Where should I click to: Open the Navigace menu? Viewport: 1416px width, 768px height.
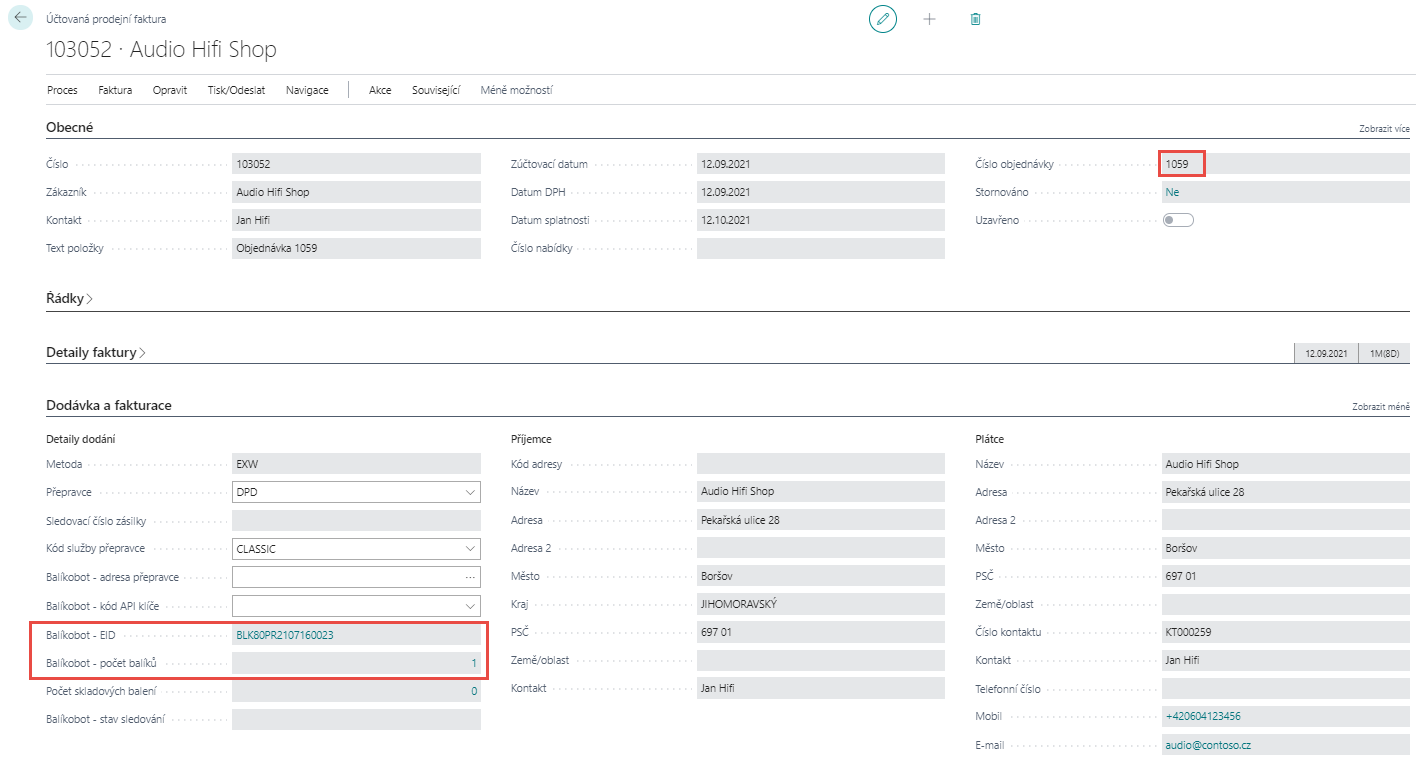(x=307, y=90)
